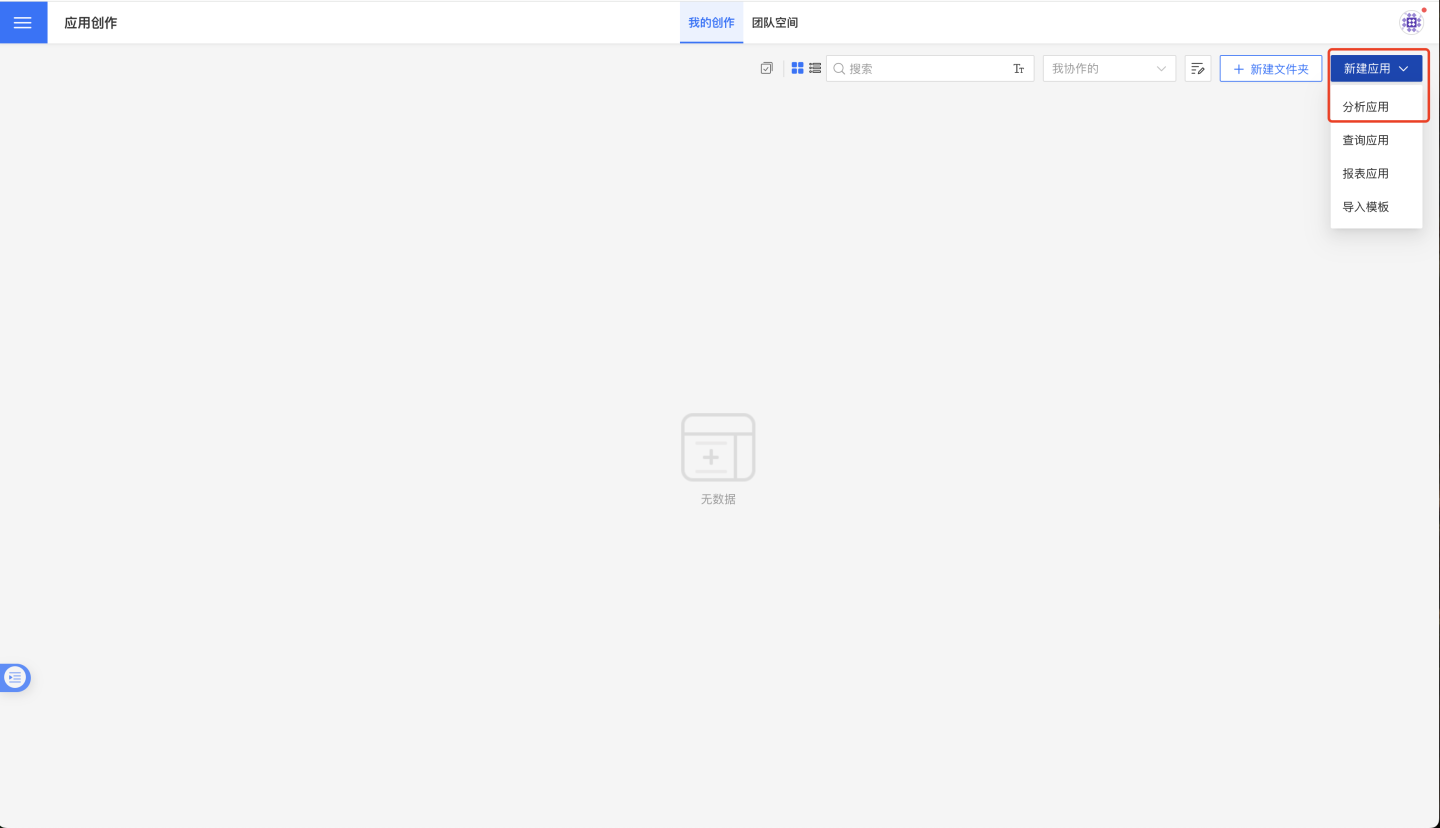Switch to grid card view
This screenshot has height=828, width=1440.
[798, 68]
